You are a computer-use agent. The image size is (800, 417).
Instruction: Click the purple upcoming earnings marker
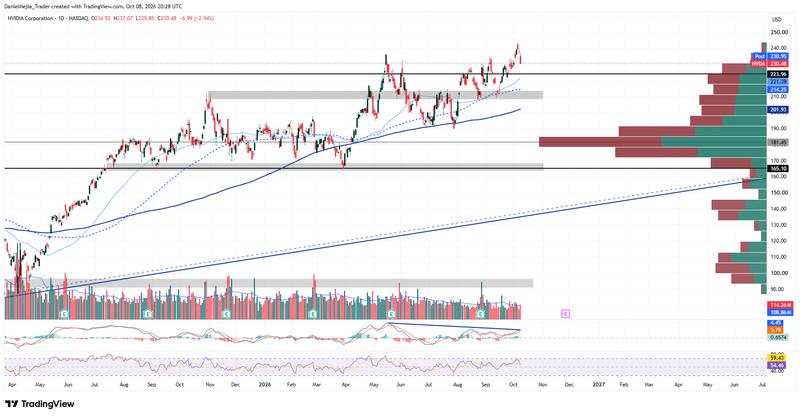point(565,314)
